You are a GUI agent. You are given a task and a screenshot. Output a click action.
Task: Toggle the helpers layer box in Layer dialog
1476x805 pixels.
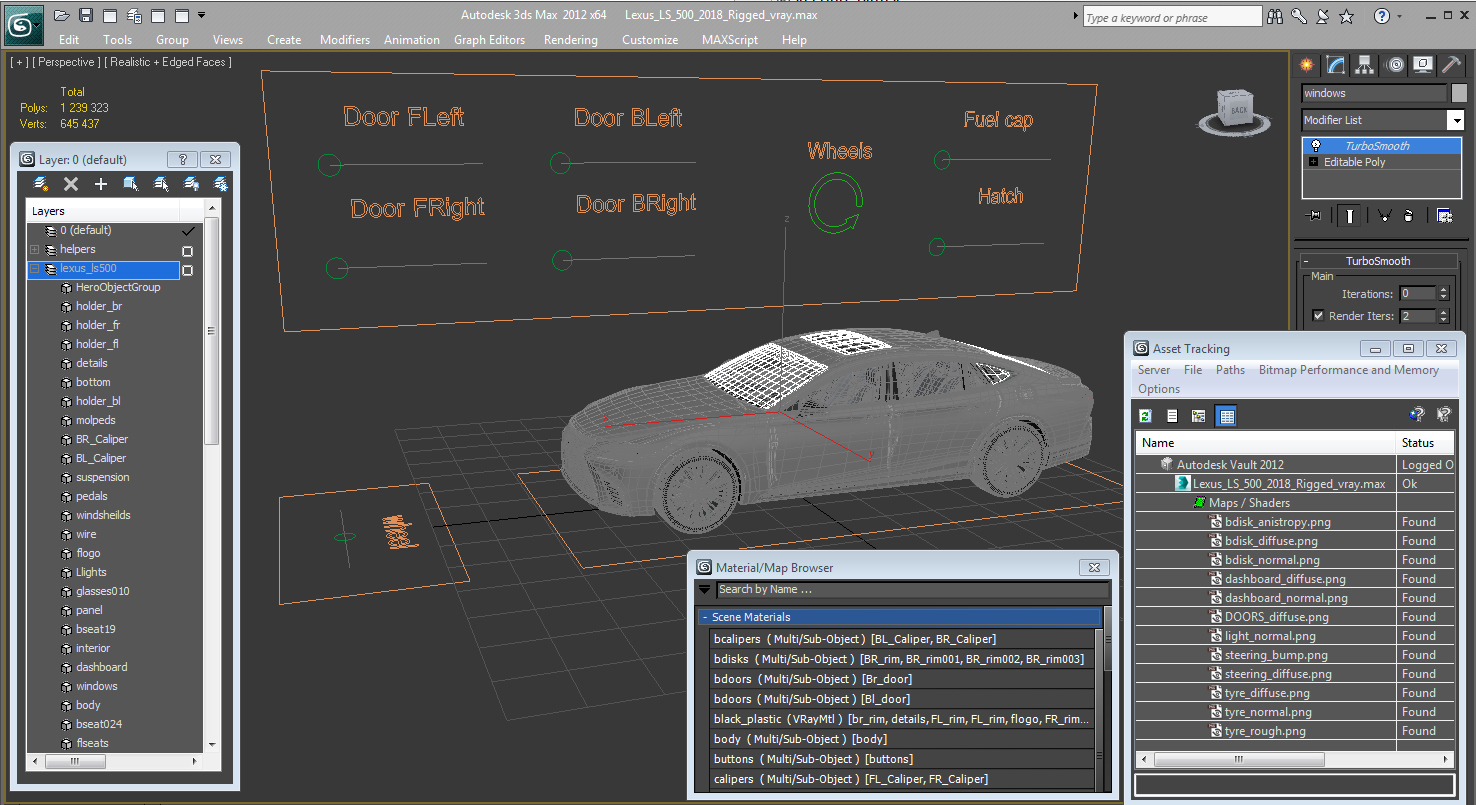click(187, 251)
